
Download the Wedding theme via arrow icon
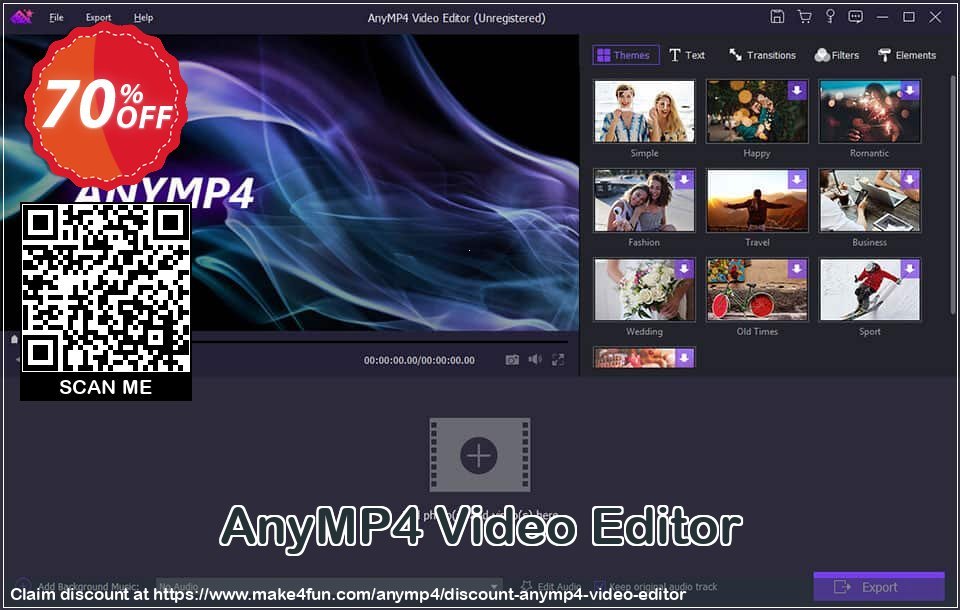684,269
